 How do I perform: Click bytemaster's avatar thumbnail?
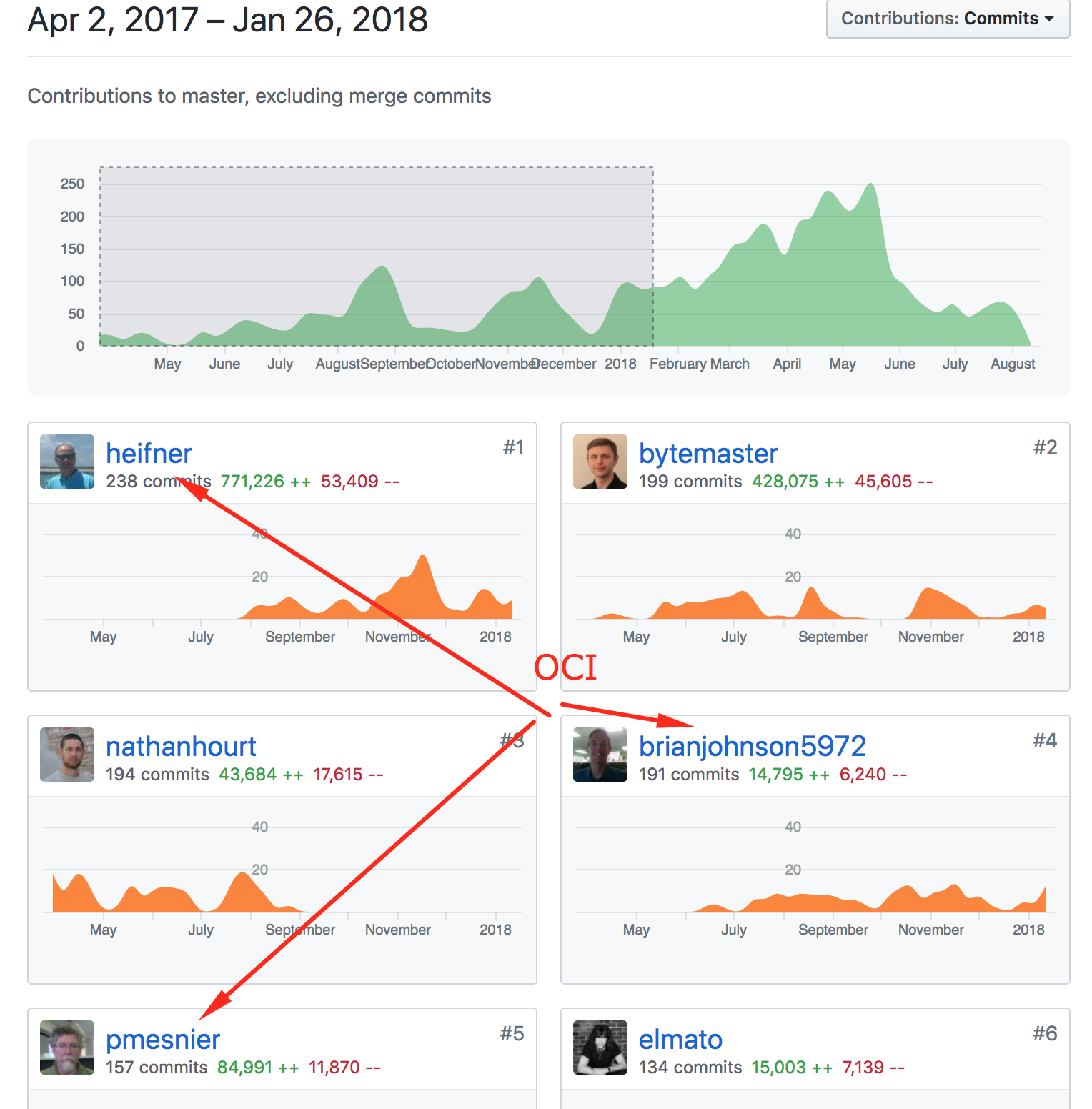pyautogui.click(x=600, y=462)
